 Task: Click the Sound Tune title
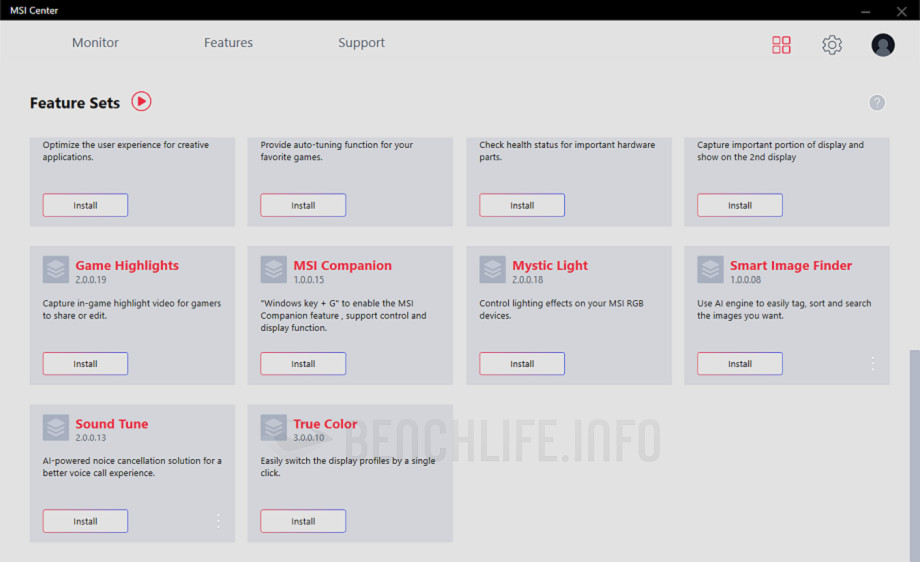pyautogui.click(x=111, y=424)
